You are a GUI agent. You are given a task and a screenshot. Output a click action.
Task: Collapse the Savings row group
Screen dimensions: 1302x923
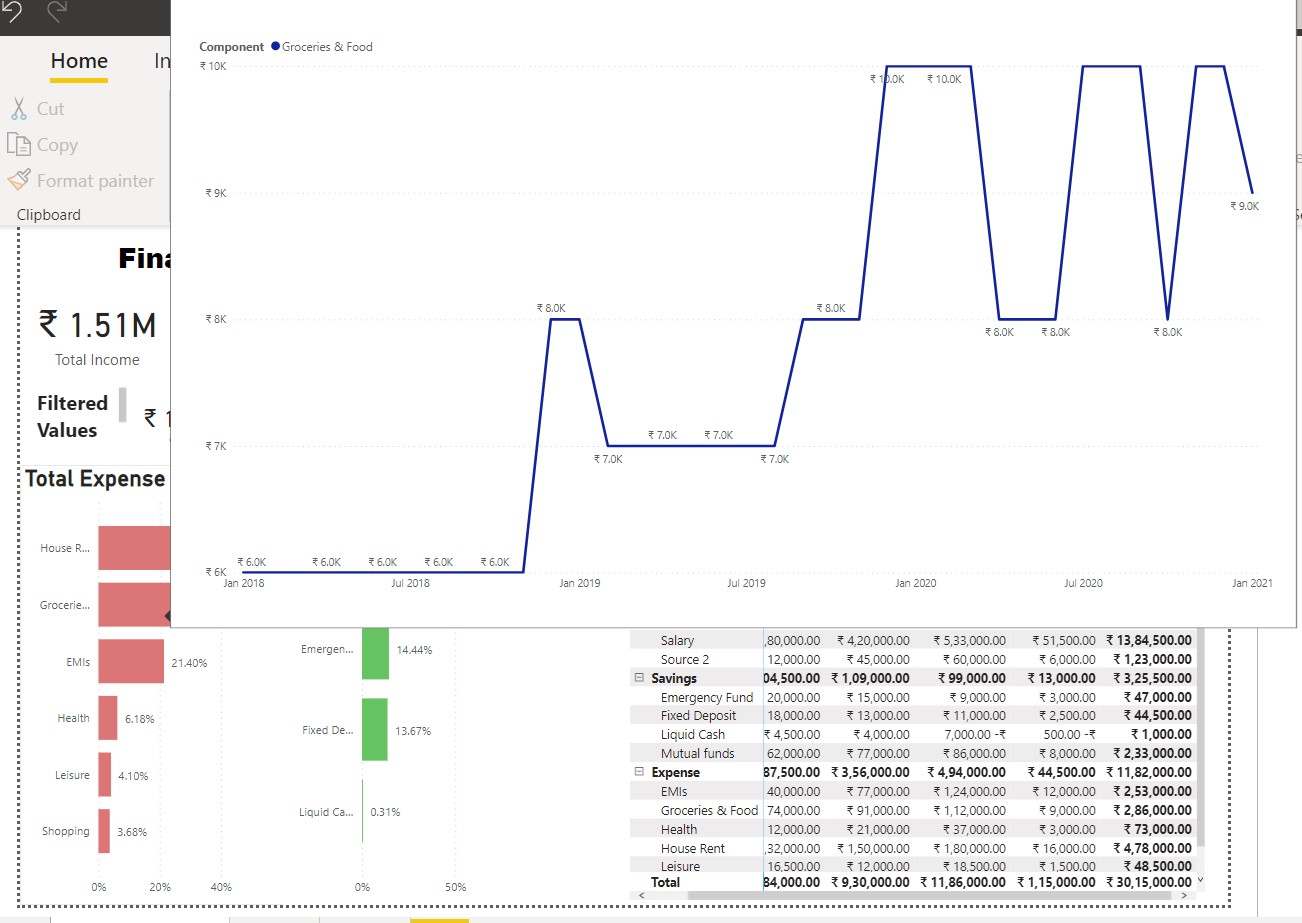click(638, 678)
